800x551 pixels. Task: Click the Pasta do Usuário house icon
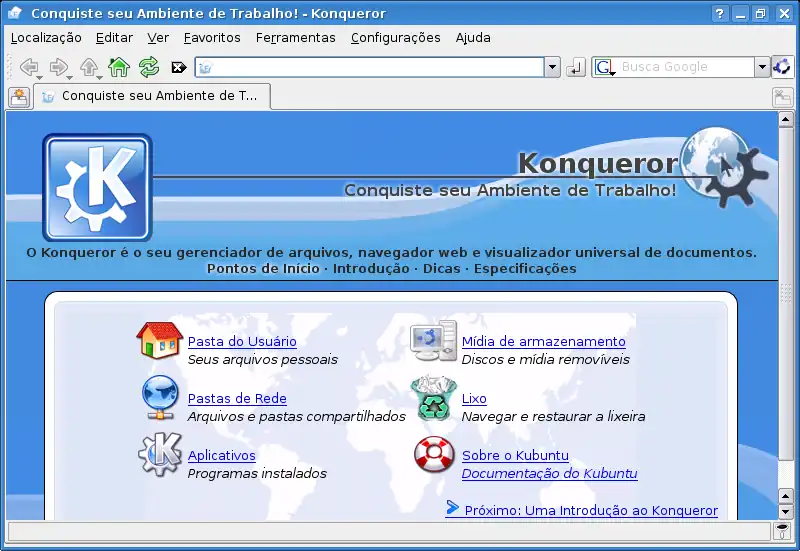(x=159, y=341)
